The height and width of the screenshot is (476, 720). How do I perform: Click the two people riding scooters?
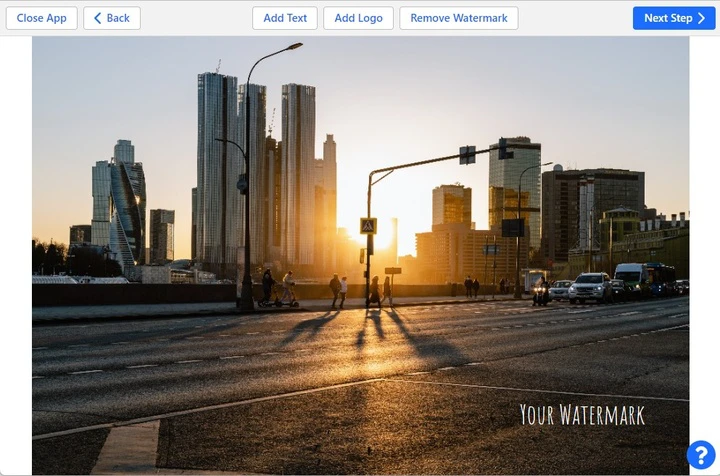coord(278,289)
